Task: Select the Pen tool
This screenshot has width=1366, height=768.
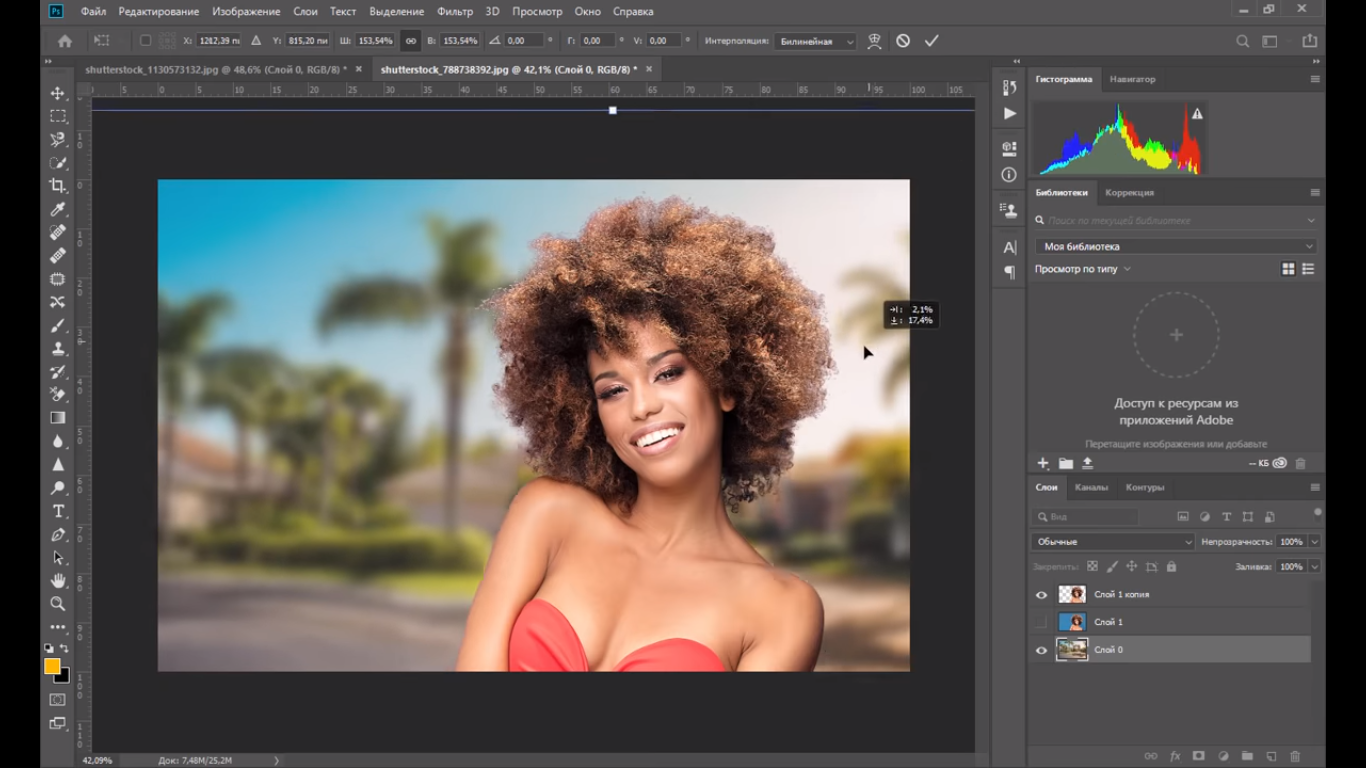Action: 58,534
